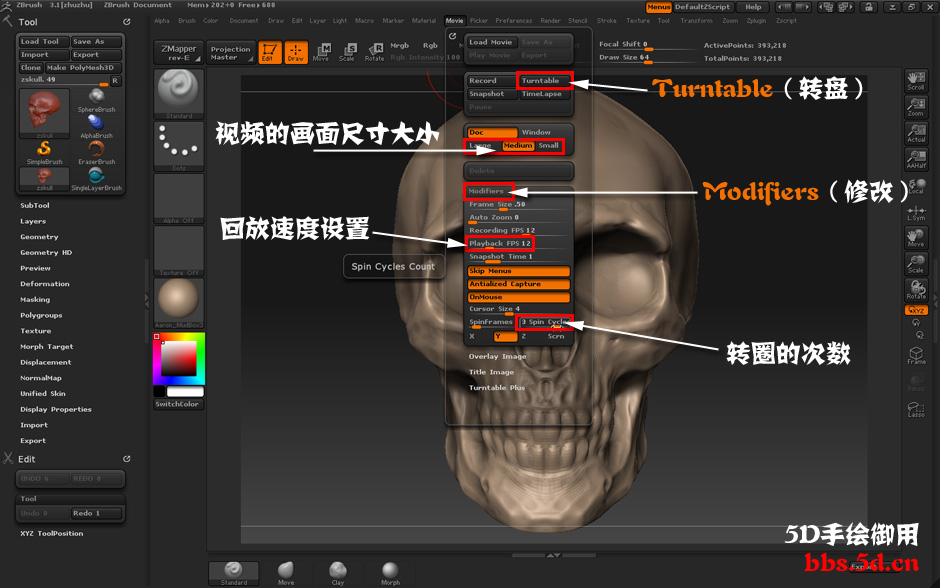This screenshot has height=588, width=940.
Task: Select the SimpleBrush tool
Action: click(44, 152)
